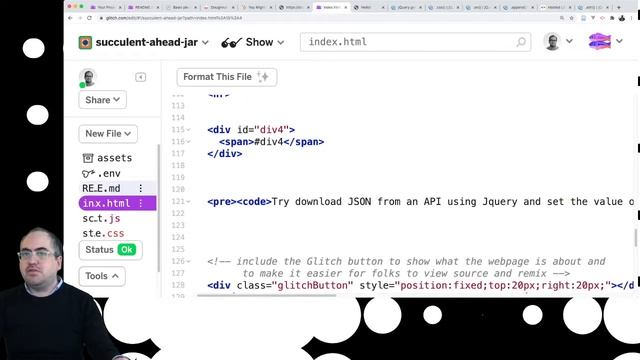This screenshot has width=640, height=360.
Task: Click the fish team avatar icon
Action: point(600,41)
